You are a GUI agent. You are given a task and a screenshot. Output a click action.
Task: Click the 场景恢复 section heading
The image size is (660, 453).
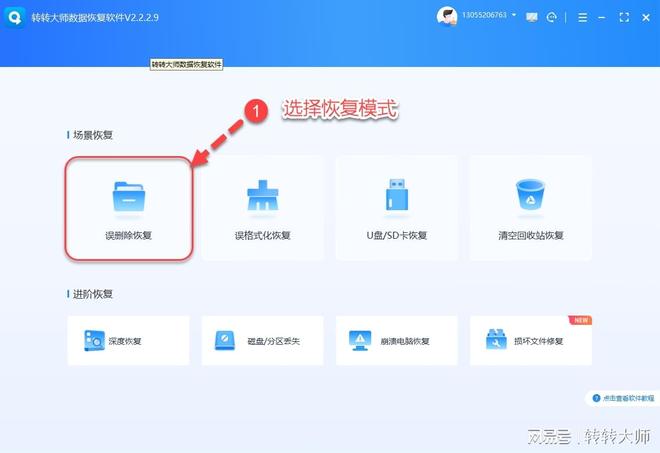point(93,135)
